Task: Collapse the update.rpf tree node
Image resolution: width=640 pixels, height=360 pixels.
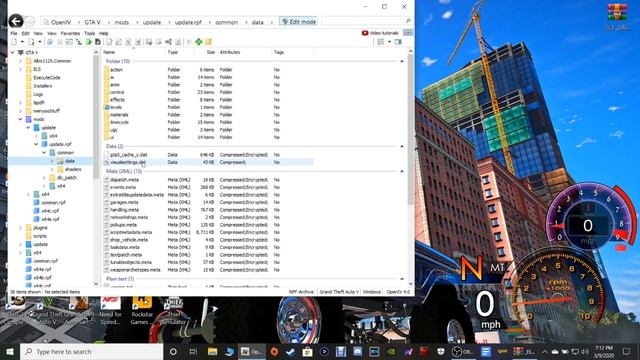Action: click(x=36, y=144)
